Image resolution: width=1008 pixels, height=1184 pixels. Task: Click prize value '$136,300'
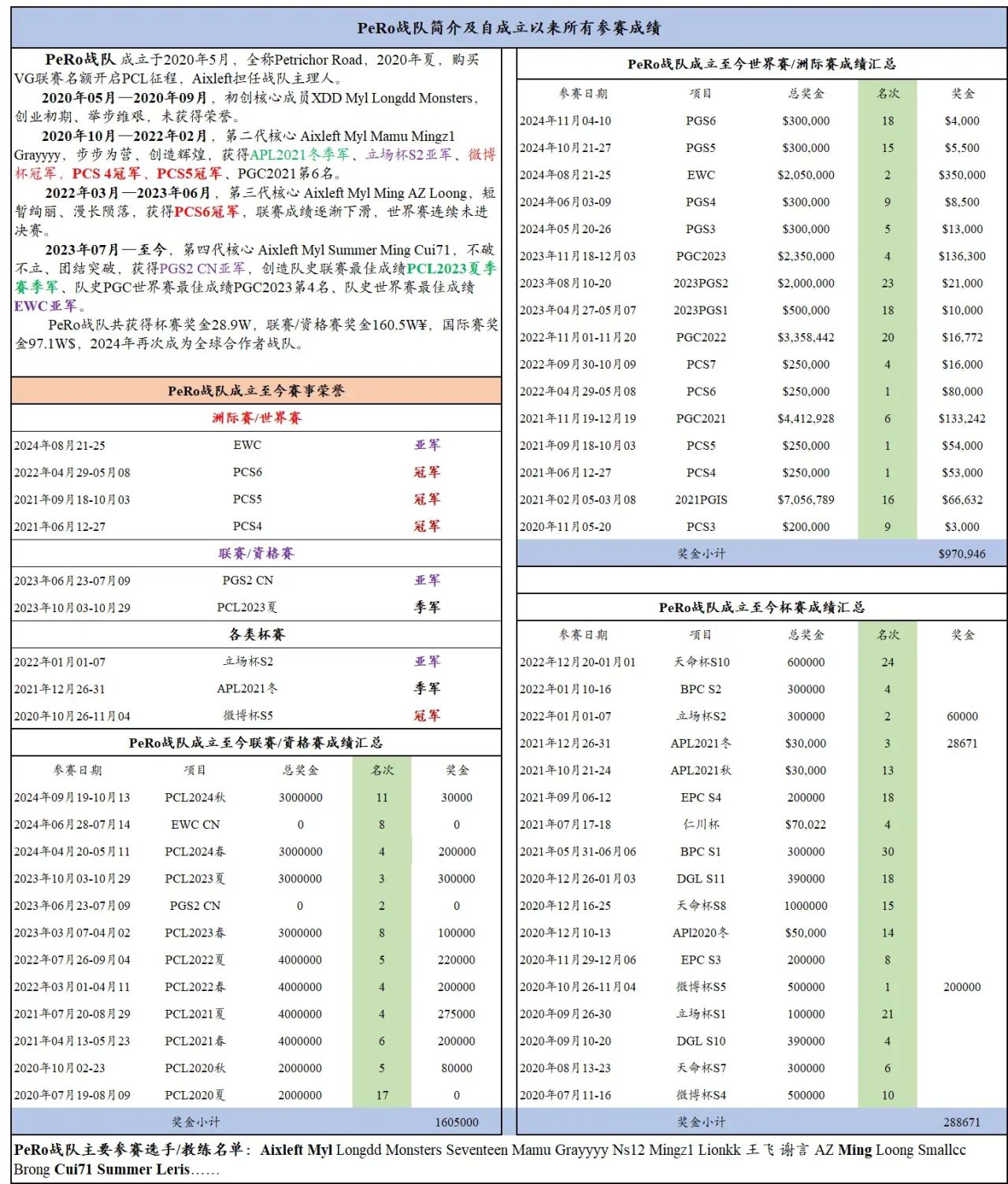962,256
